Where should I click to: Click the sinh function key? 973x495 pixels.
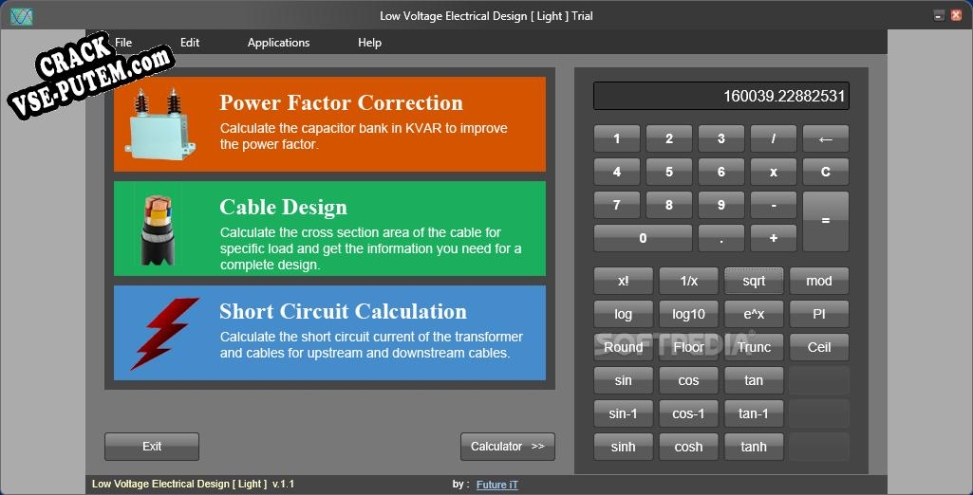pyautogui.click(x=623, y=447)
